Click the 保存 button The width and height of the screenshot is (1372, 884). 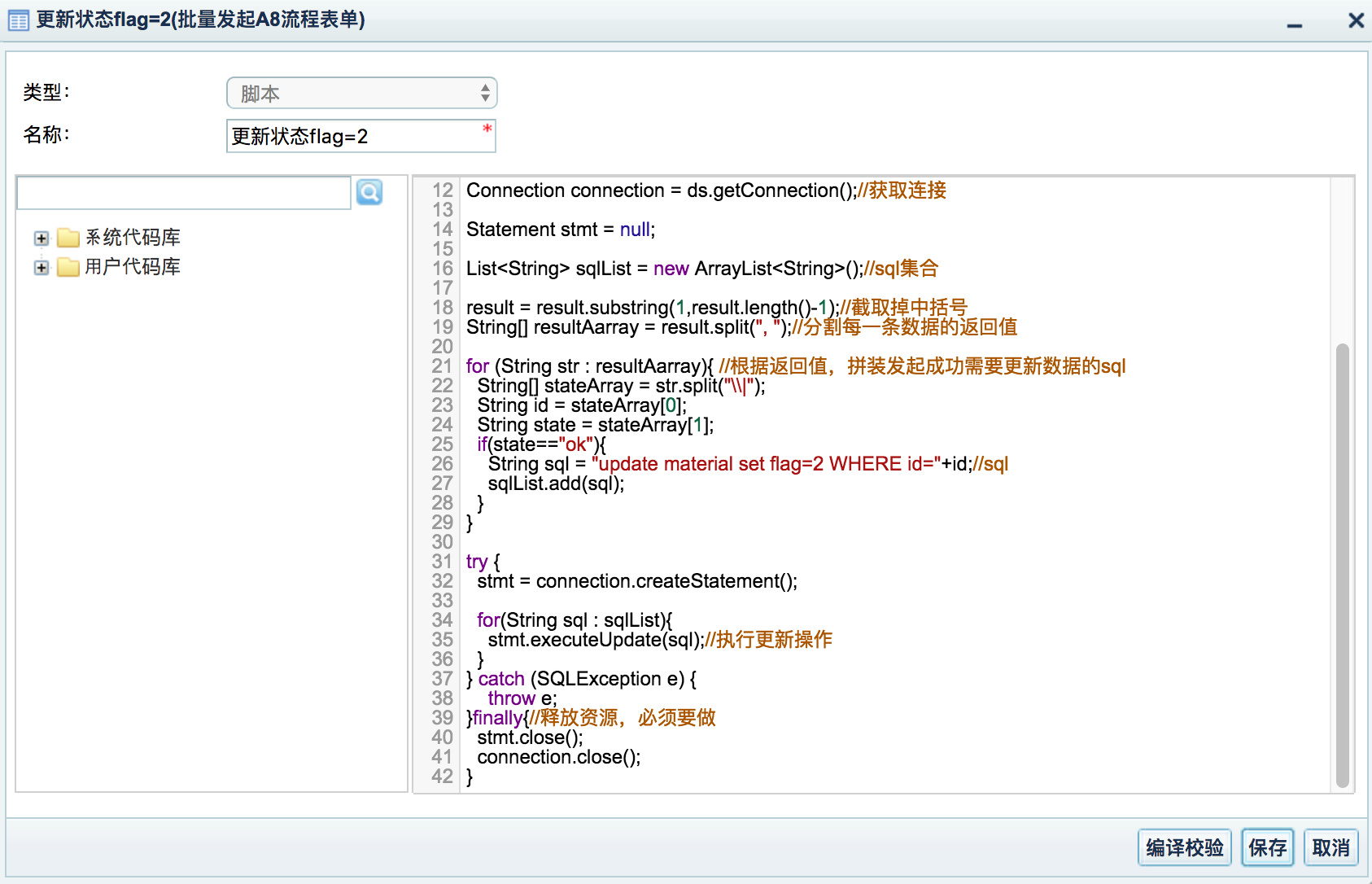(x=1267, y=848)
